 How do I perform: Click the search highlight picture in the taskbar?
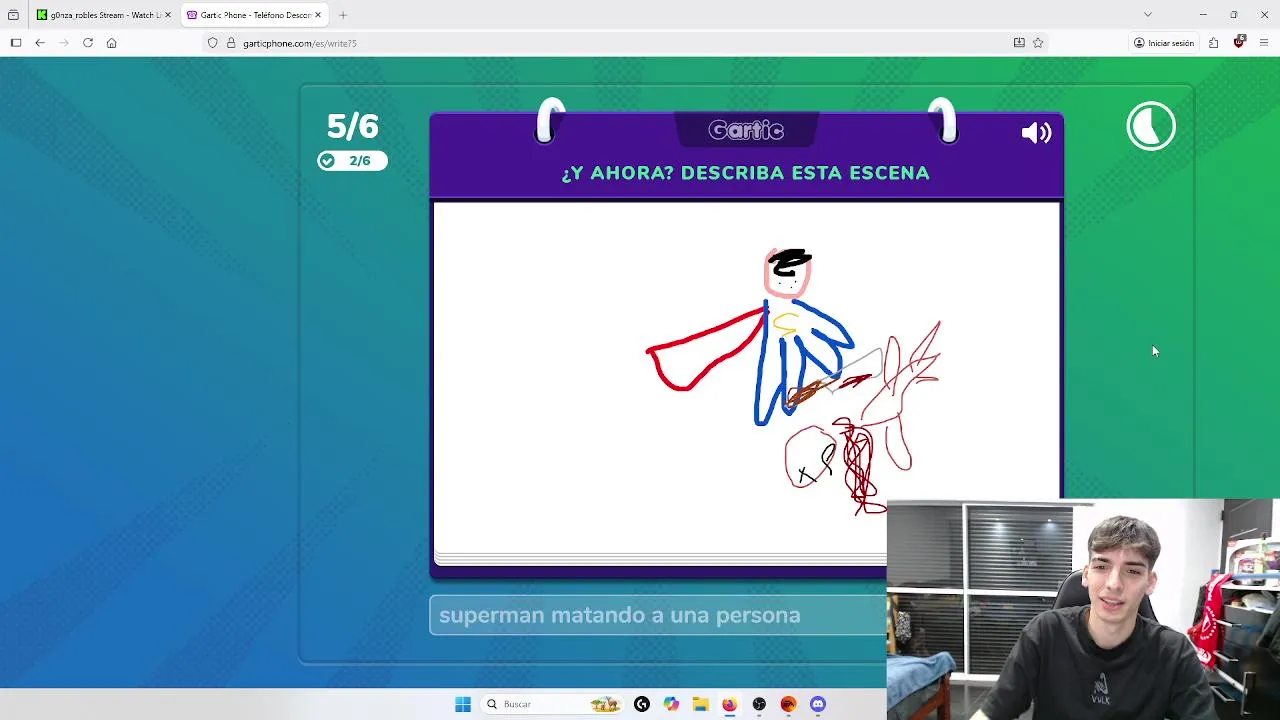[x=605, y=704]
